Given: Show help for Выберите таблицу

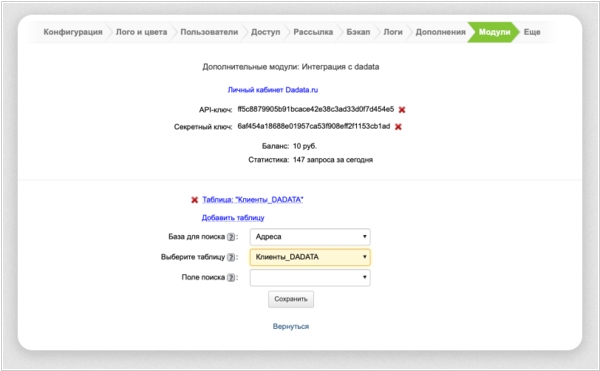Looking at the screenshot, I should (x=231, y=257).
